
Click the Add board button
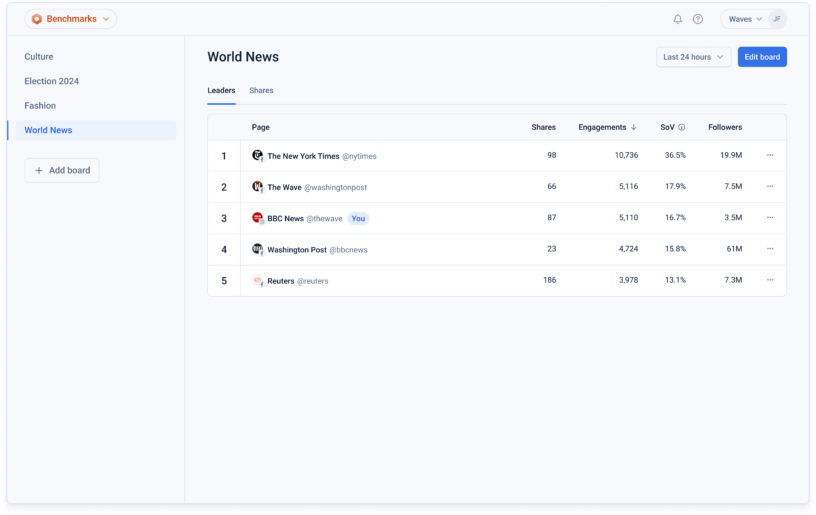pyautogui.click(x=62, y=171)
